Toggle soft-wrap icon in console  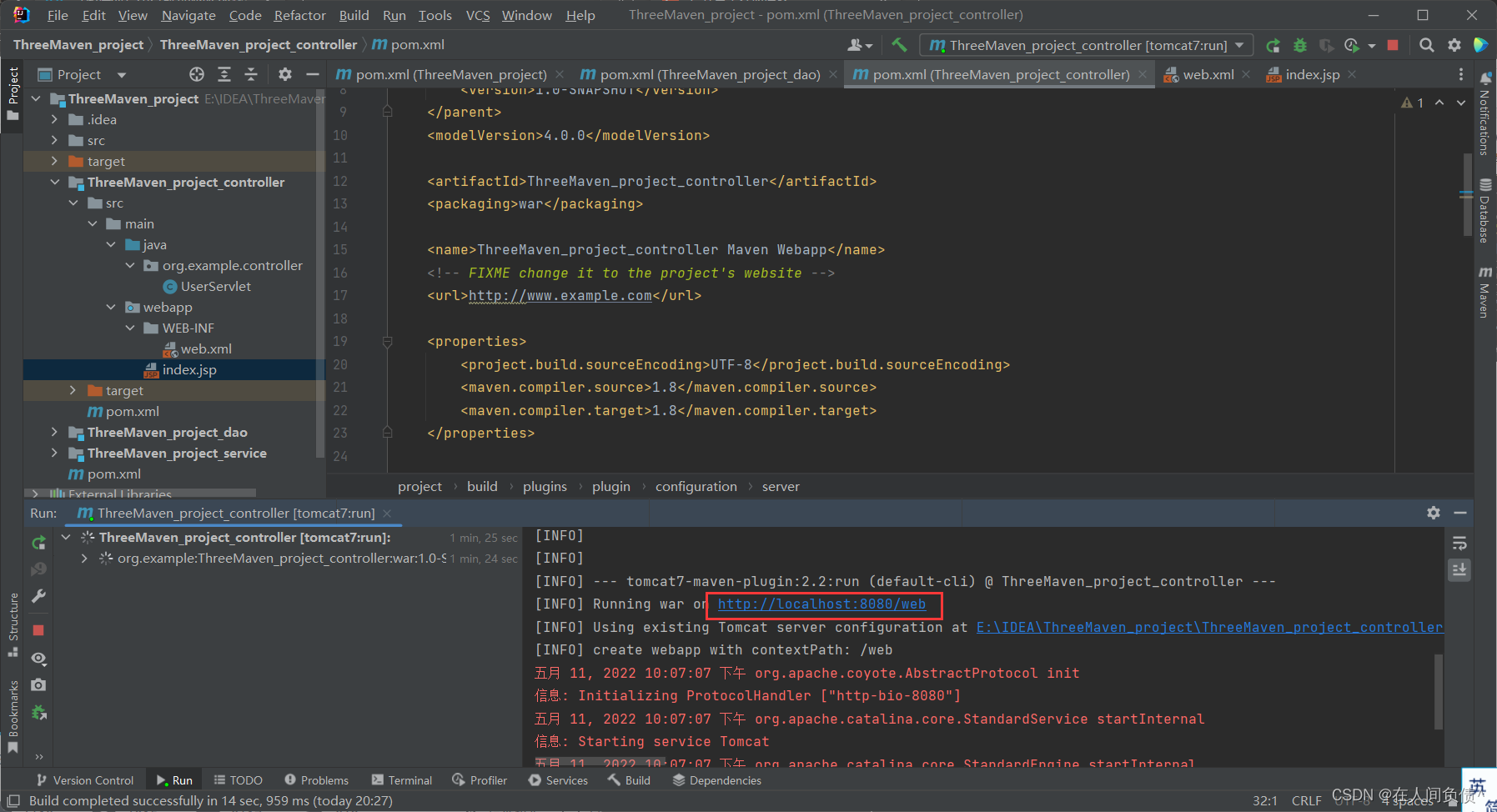(x=1459, y=544)
